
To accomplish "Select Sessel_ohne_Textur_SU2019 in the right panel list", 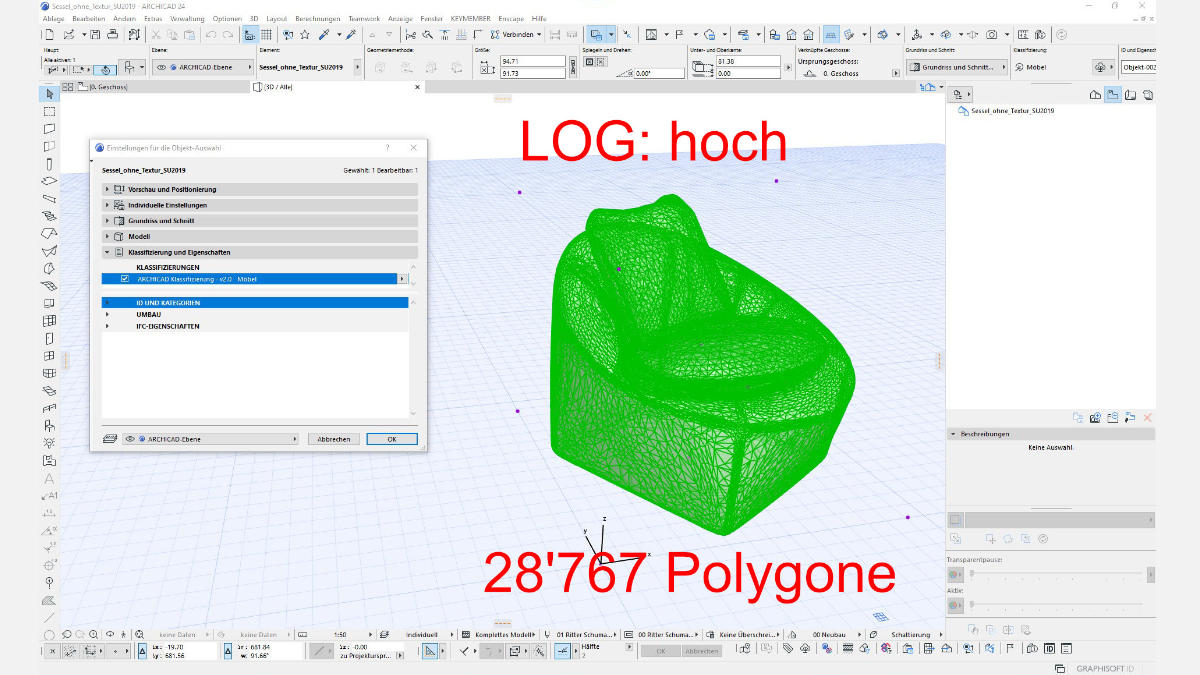I will tap(1012, 110).
